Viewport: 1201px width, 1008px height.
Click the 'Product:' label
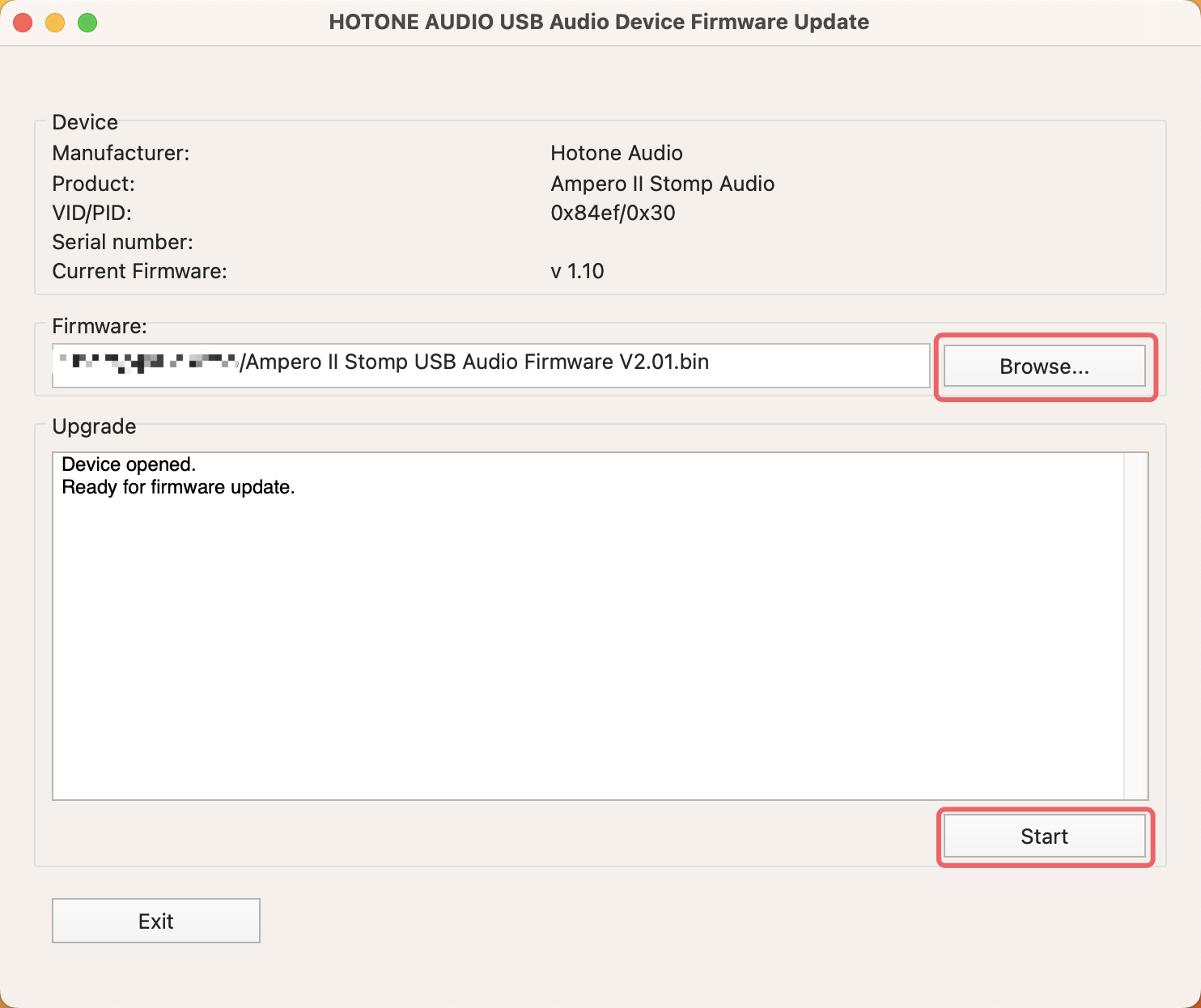tap(94, 184)
